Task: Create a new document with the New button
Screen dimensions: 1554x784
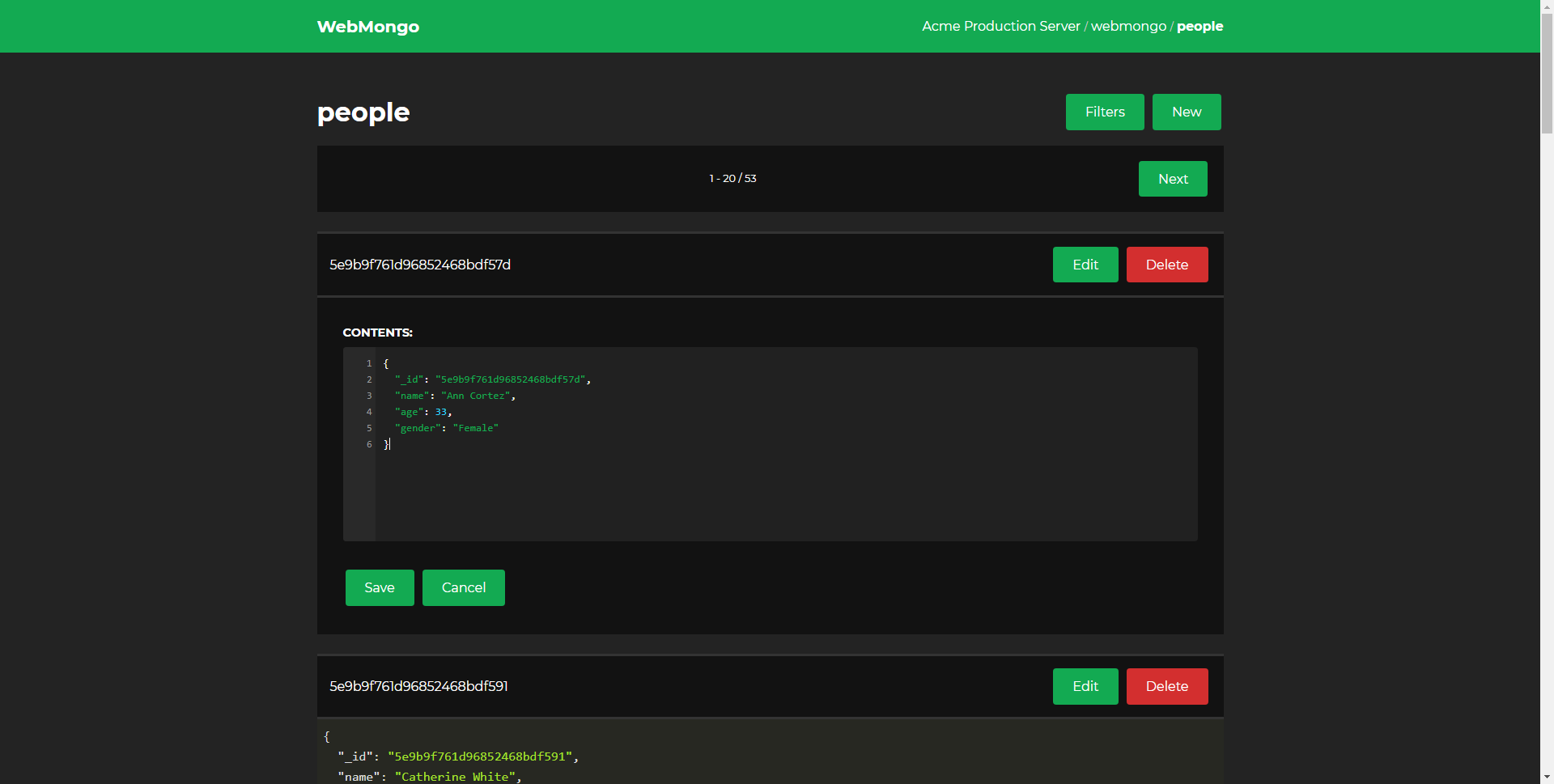Action: (x=1186, y=112)
